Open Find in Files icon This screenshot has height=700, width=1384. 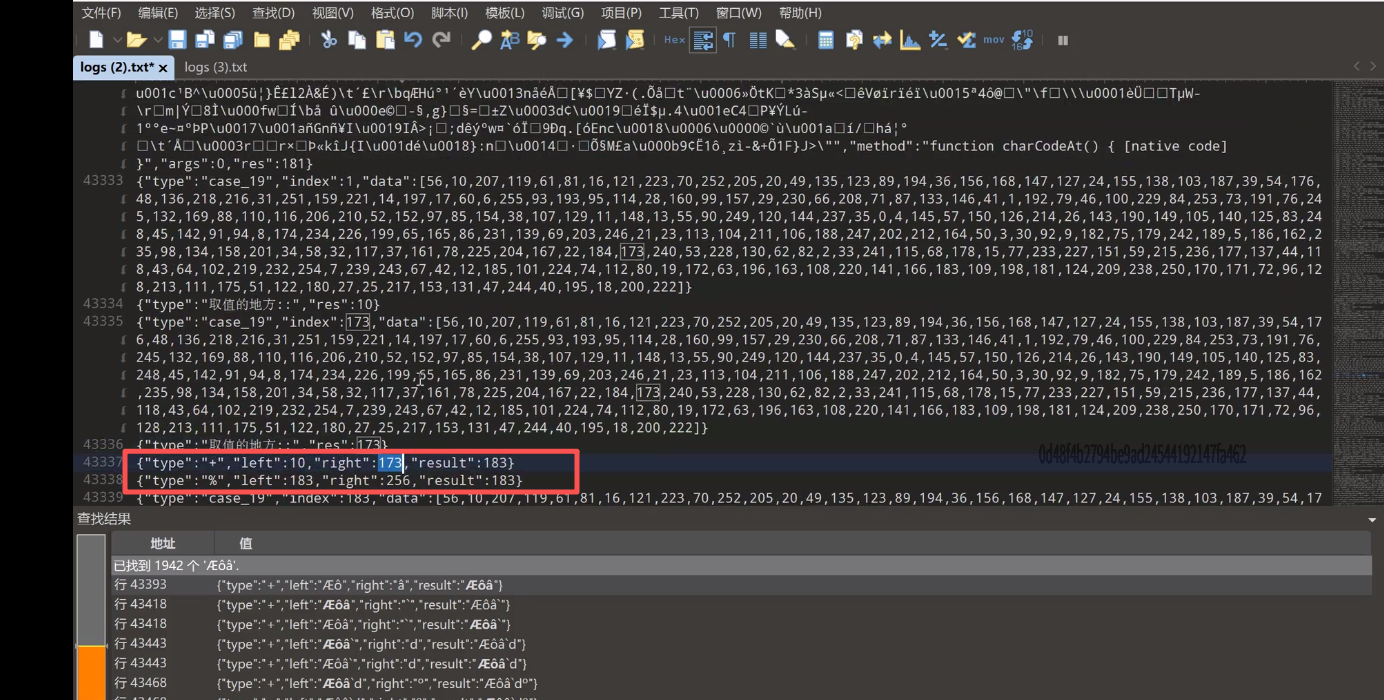pyautogui.click(x=537, y=40)
